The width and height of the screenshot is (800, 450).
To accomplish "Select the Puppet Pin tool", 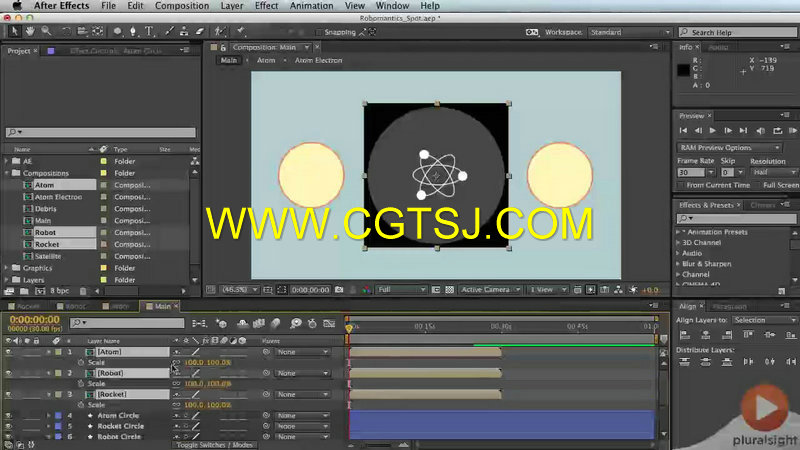I will click(x=241, y=32).
